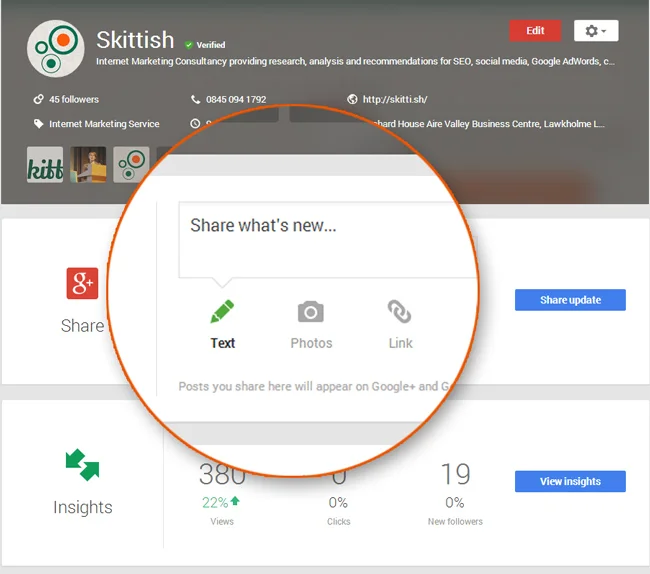
Task: Click the blue View insights button
Action: pos(570,481)
